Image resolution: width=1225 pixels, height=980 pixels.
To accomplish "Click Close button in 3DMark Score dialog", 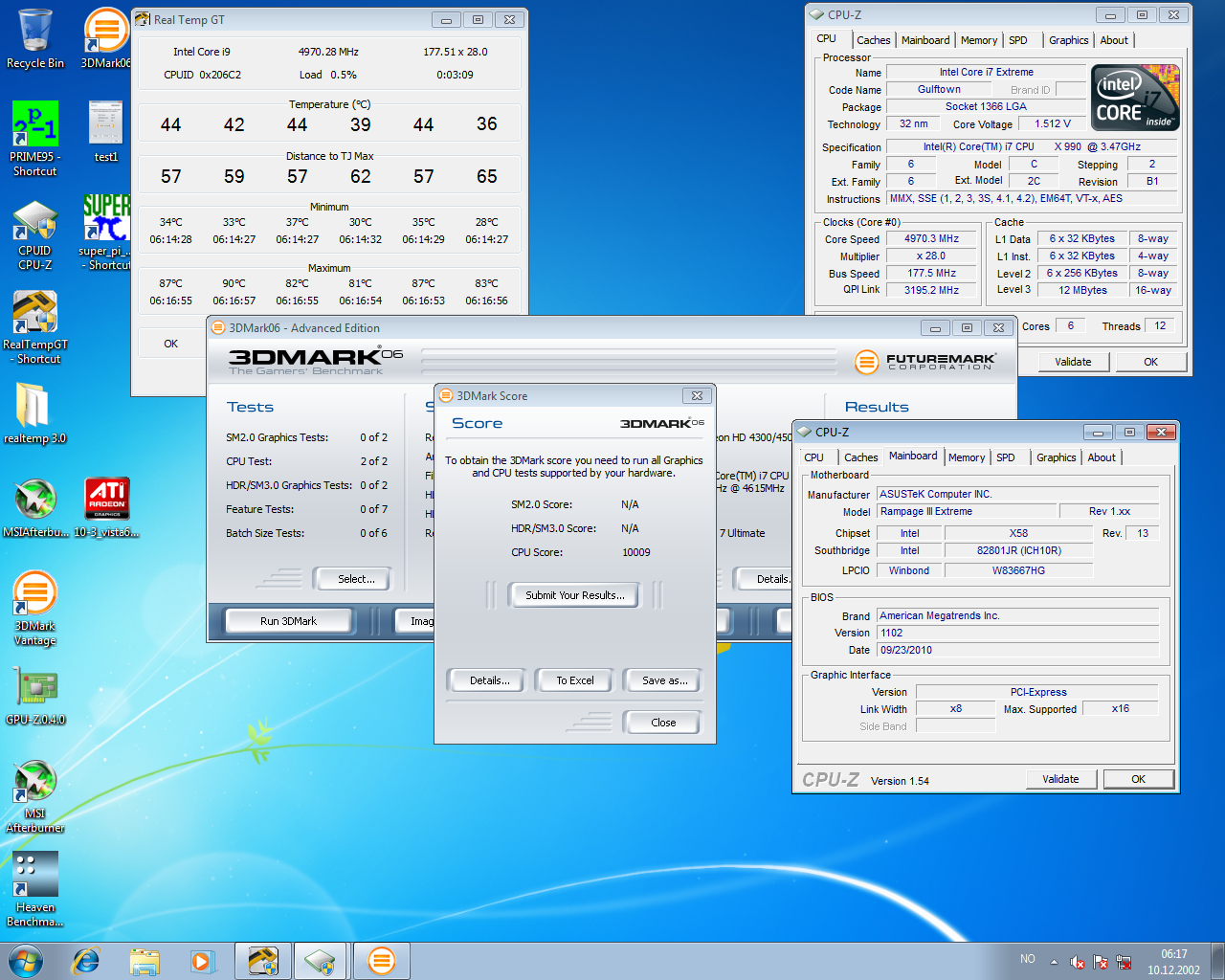I will click(663, 723).
